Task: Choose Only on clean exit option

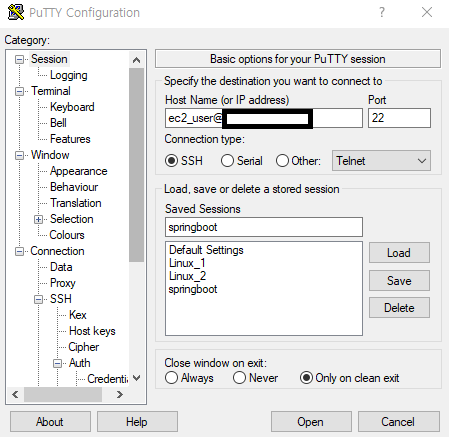Action: tap(306, 378)
